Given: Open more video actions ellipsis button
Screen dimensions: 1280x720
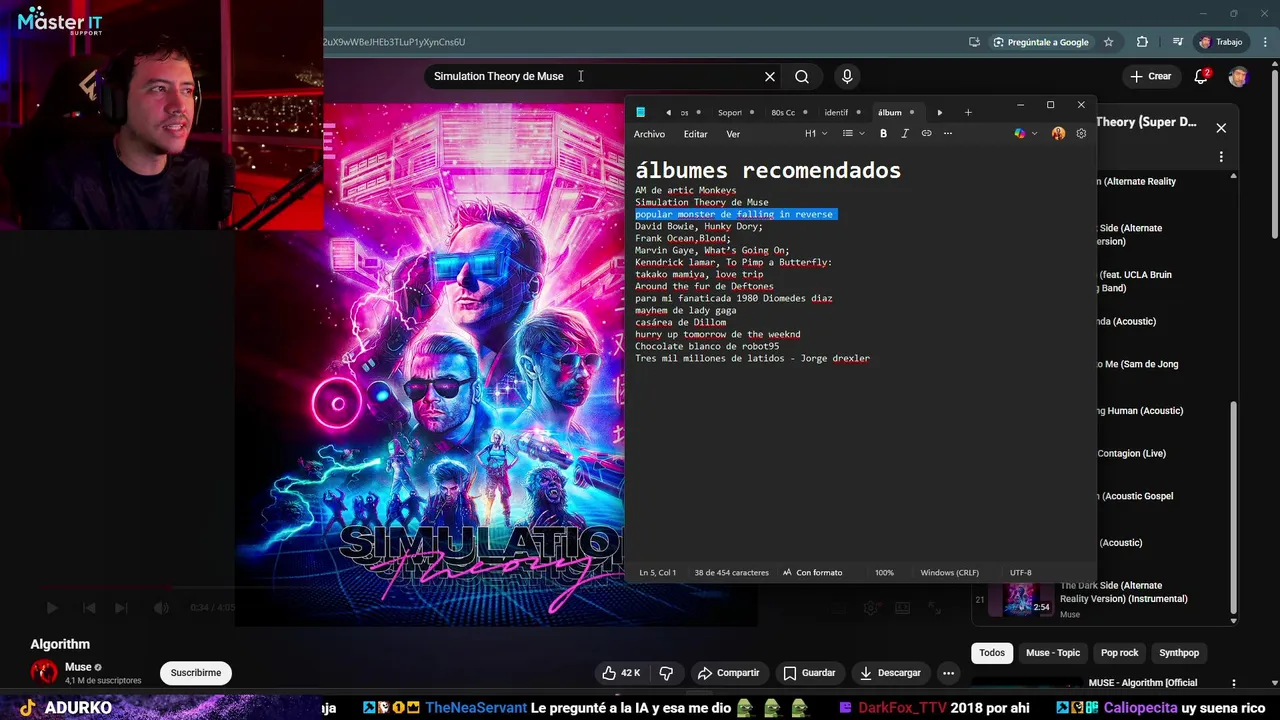Looking at the screenshot, I should coord(948,673).
